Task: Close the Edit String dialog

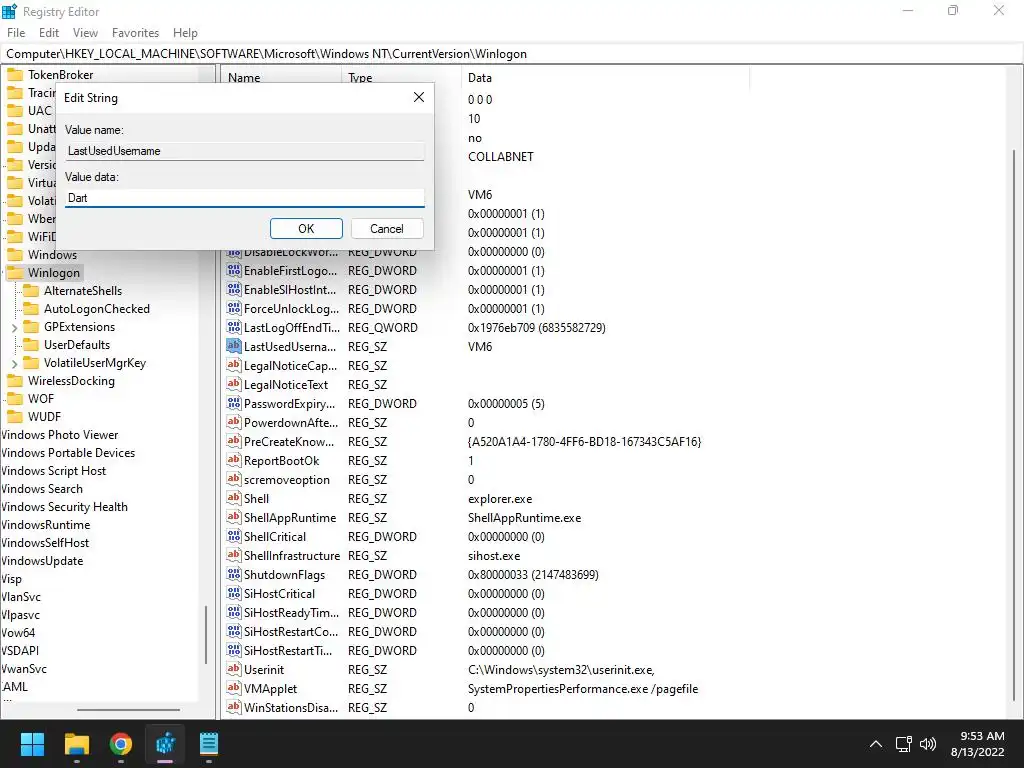Action: 419,97
